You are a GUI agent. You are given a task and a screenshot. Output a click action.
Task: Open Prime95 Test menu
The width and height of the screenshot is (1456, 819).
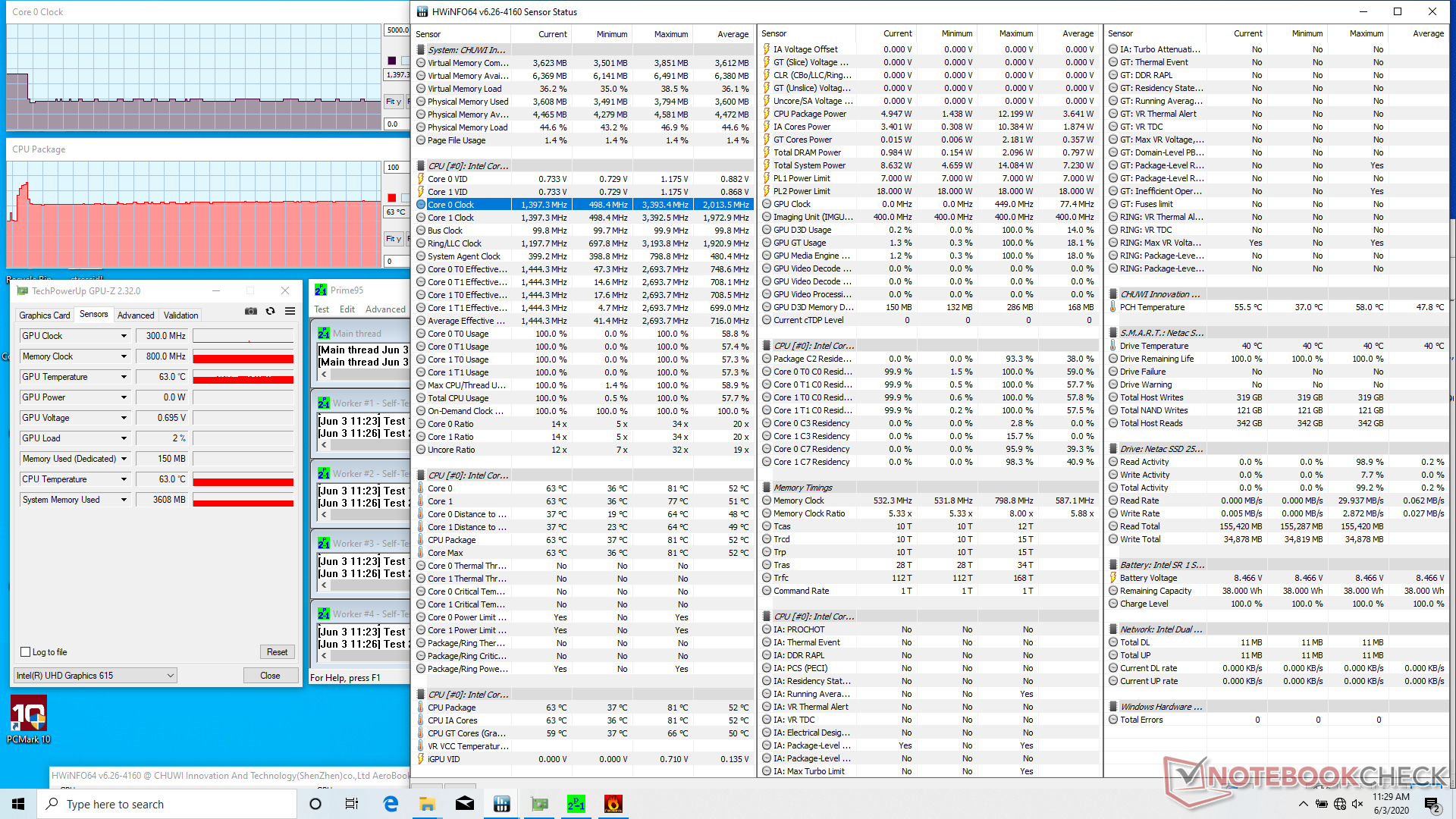pyautogui.click(x=322, y=309)
